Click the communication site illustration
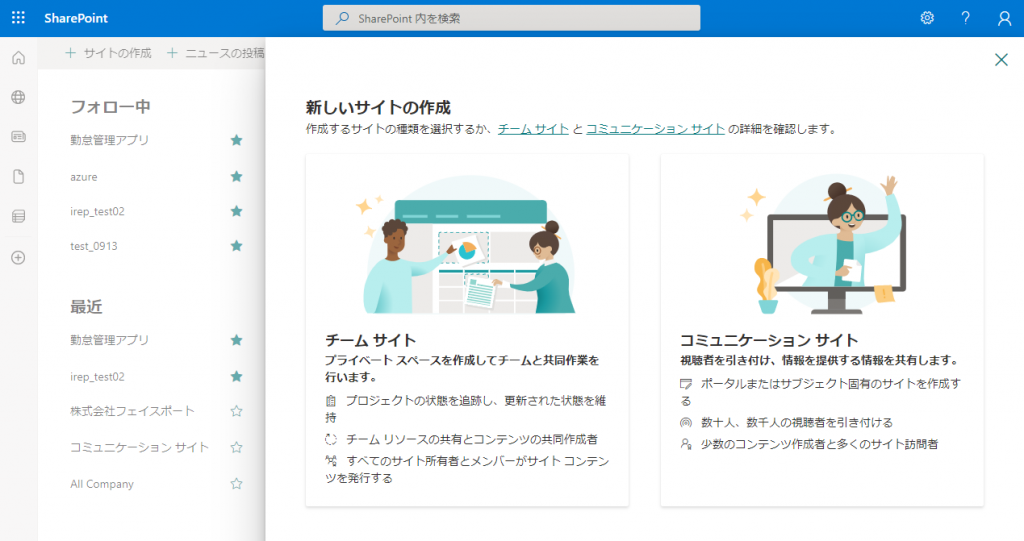 coord(823,244)
